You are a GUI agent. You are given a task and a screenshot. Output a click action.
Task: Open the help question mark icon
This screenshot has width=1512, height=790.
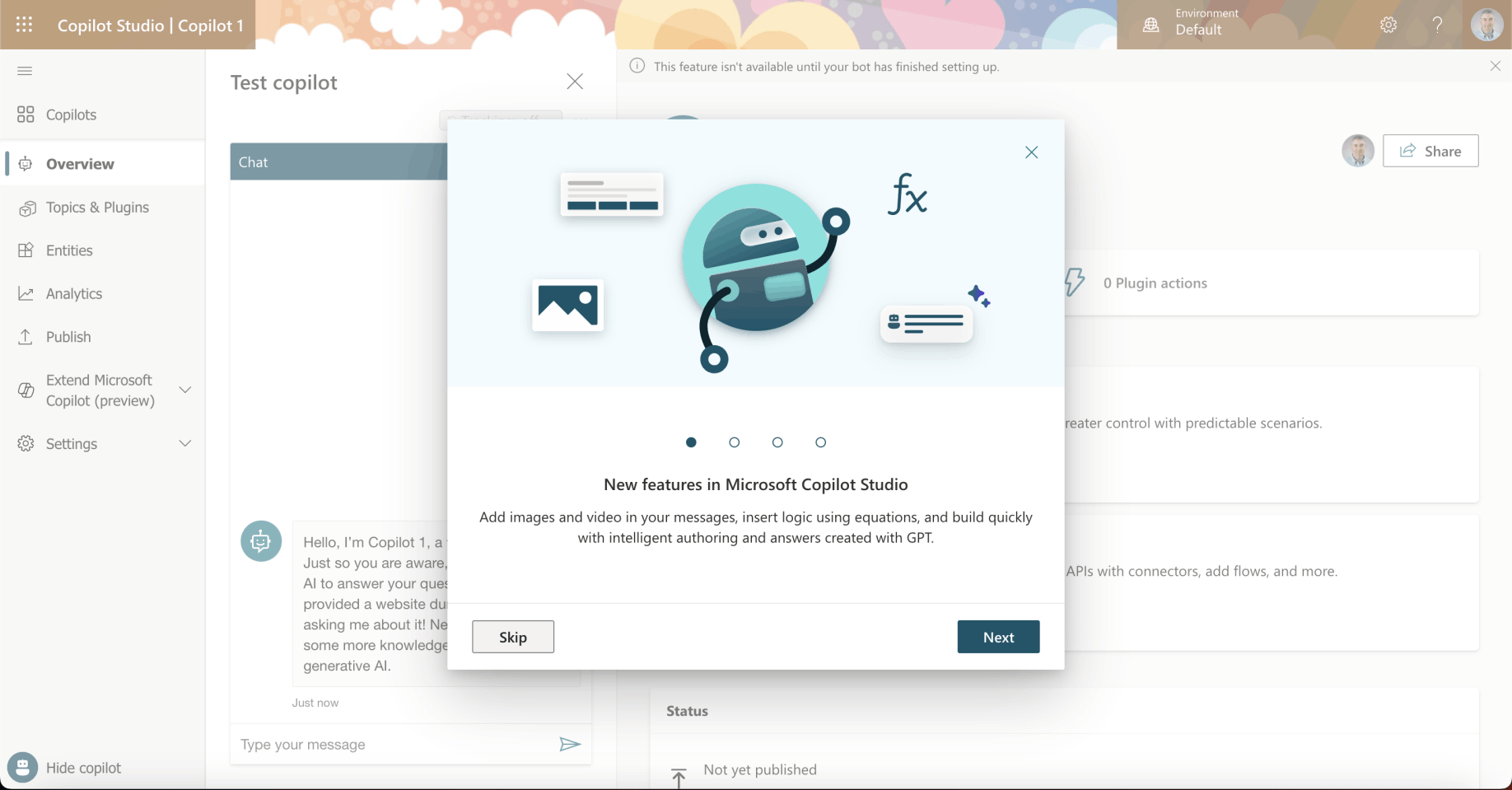pos(1438,25)
